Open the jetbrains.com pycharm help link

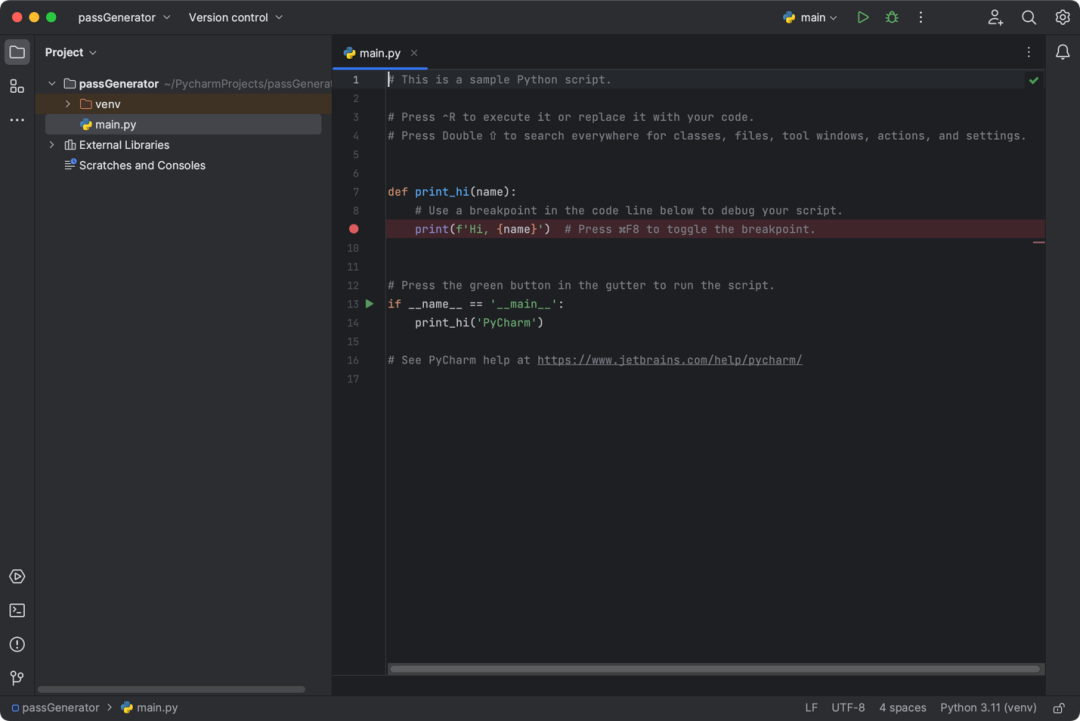(x=669, y=360)
